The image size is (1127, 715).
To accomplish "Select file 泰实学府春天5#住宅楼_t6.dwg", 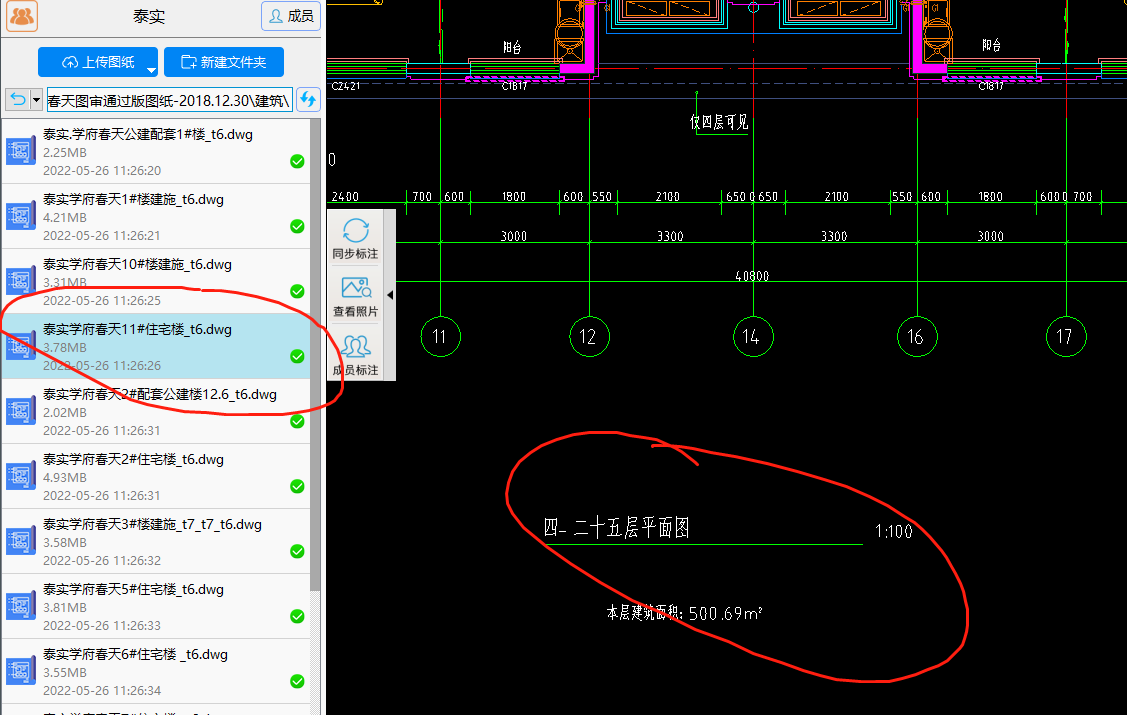I will tap(156, 606).
